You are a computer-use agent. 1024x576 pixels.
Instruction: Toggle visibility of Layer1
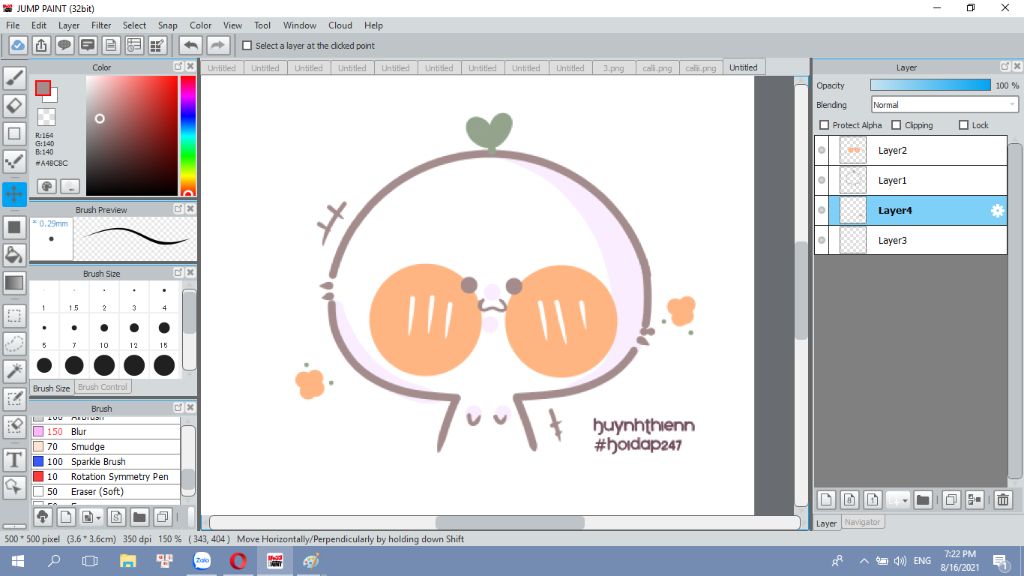pos(822,180)
